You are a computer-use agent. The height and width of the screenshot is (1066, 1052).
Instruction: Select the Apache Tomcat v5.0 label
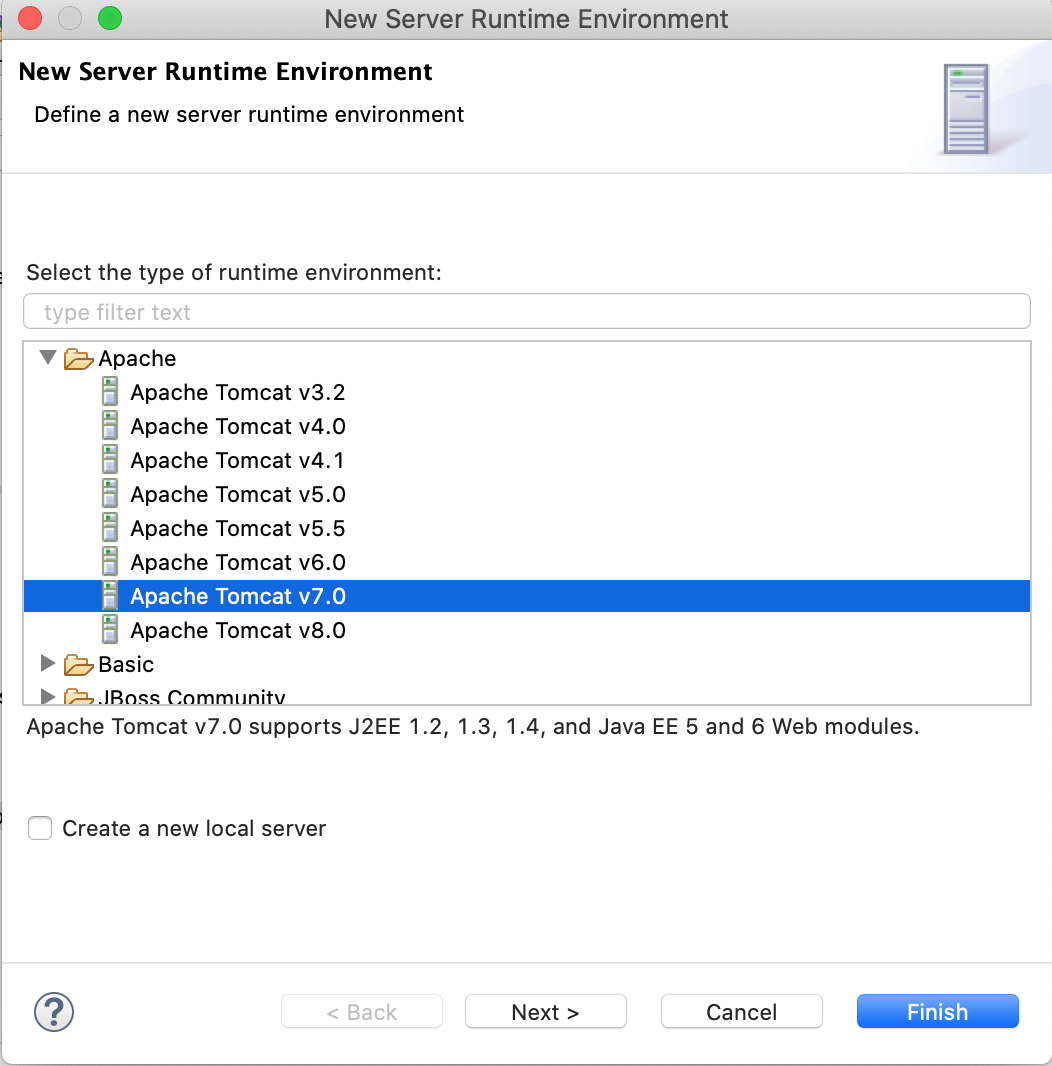click(x=238, y=494)
